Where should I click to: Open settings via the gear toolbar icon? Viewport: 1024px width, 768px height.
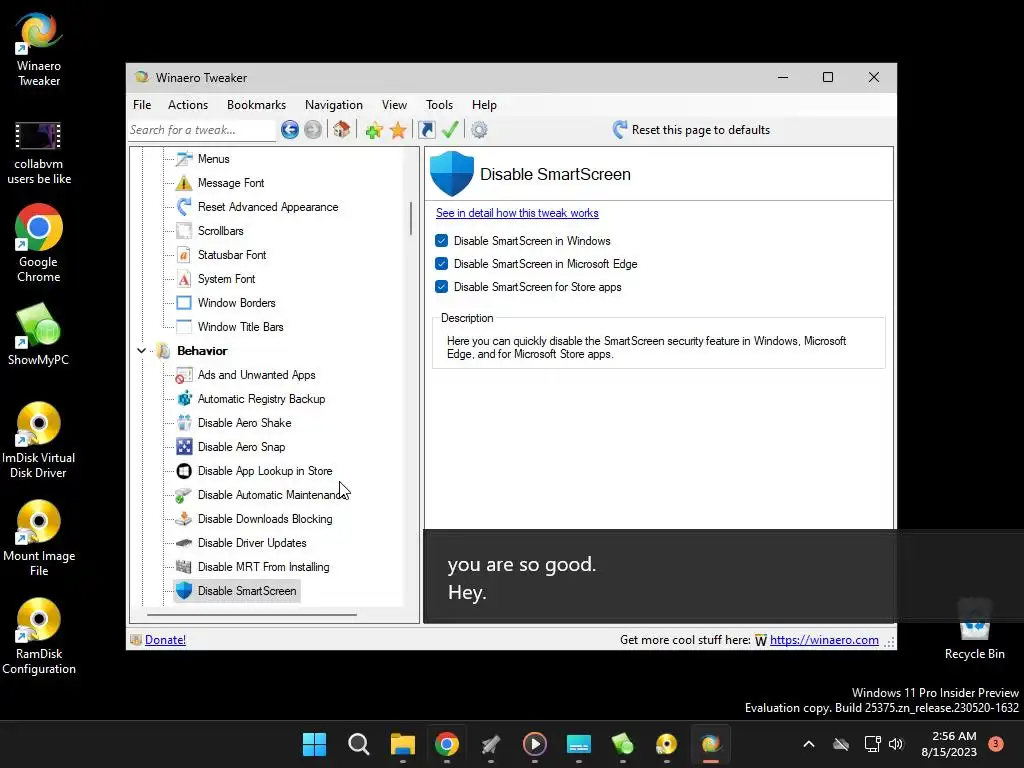[x=479, y=130]
